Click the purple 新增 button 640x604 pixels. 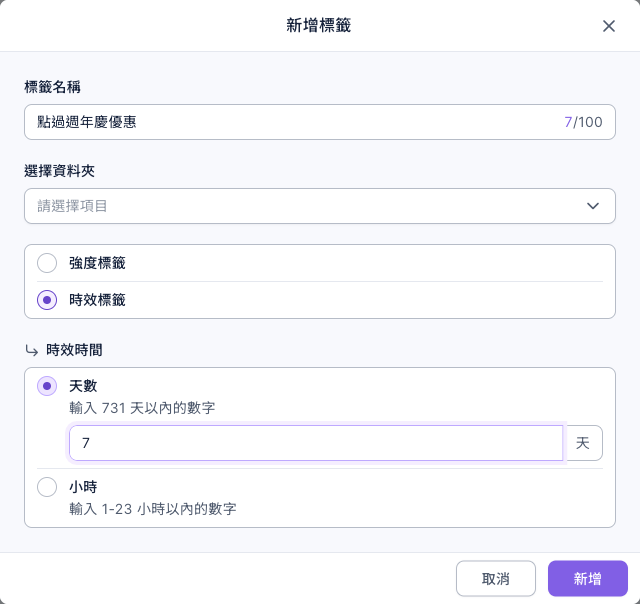[x=587, y=578]
